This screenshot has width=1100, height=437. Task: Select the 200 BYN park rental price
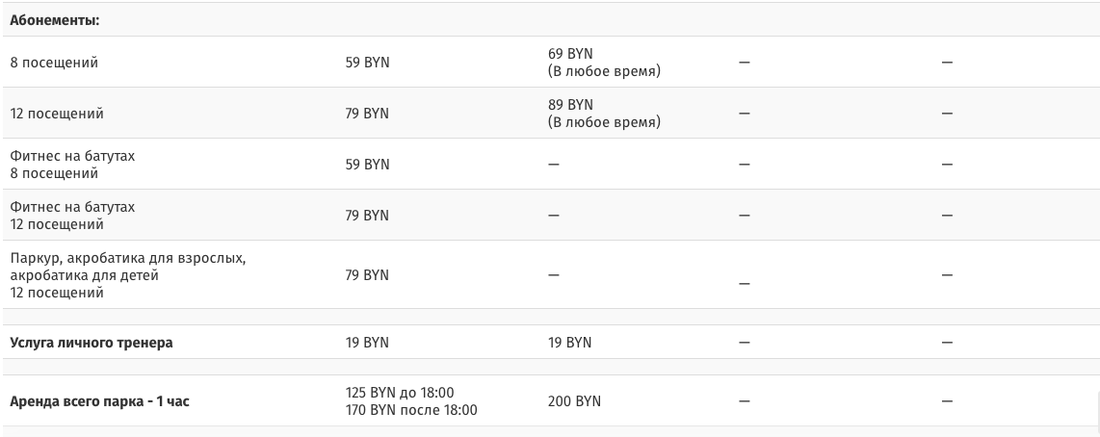[x=574, y=401]
